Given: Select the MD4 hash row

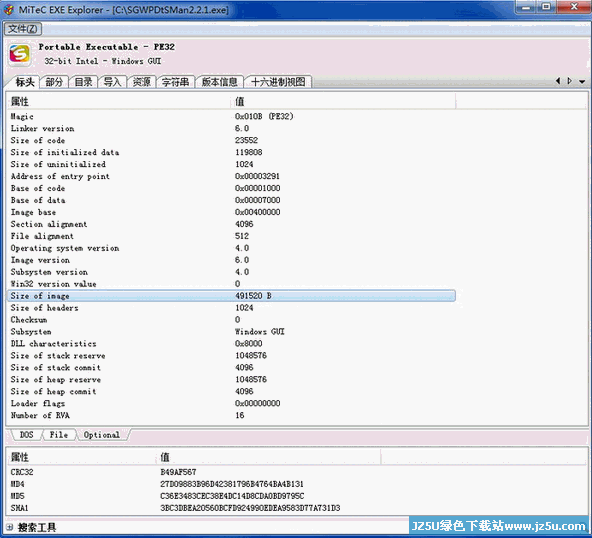Looking at the screenshot, I should click(194, 484).
